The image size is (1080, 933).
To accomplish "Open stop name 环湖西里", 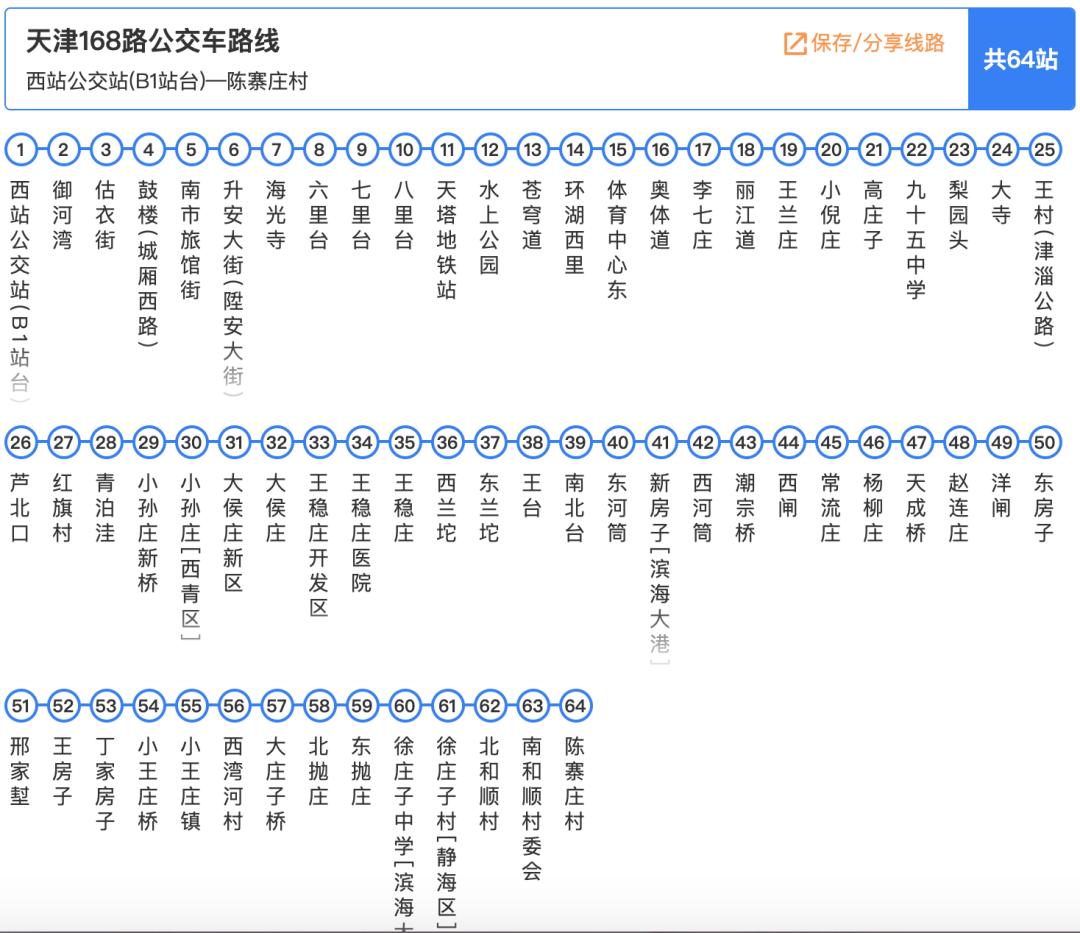I will coord(575,227).
